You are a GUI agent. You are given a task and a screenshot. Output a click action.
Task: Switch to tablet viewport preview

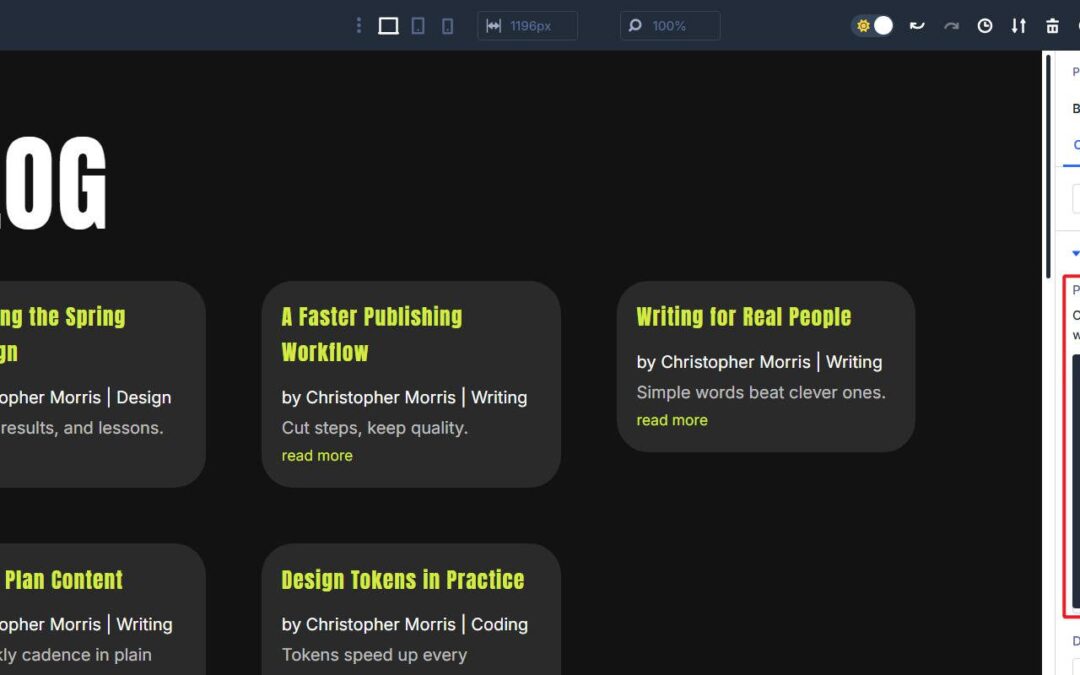coord(418,26)
